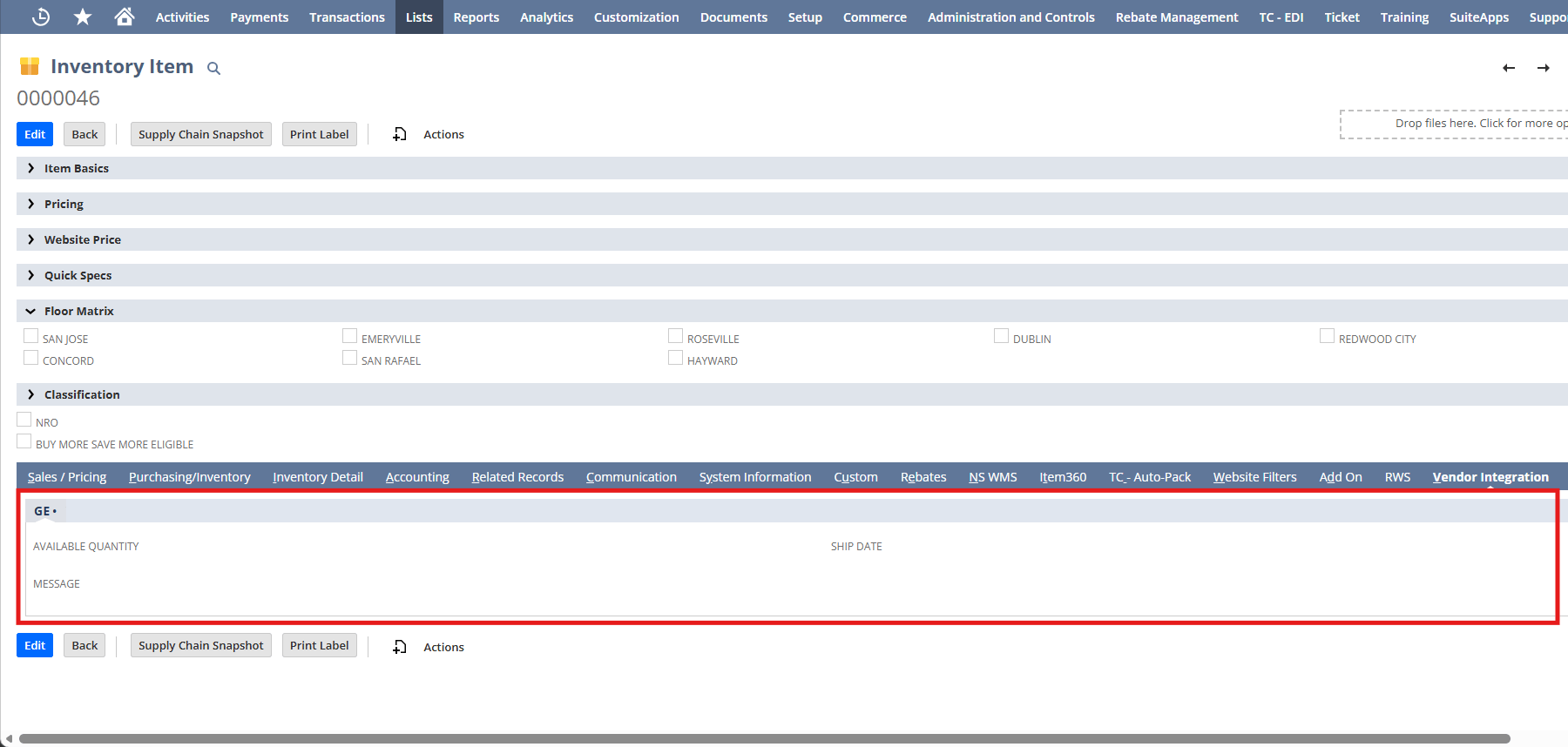
Task: Click the top Actions new-document icon
Action: click(400, 134)
